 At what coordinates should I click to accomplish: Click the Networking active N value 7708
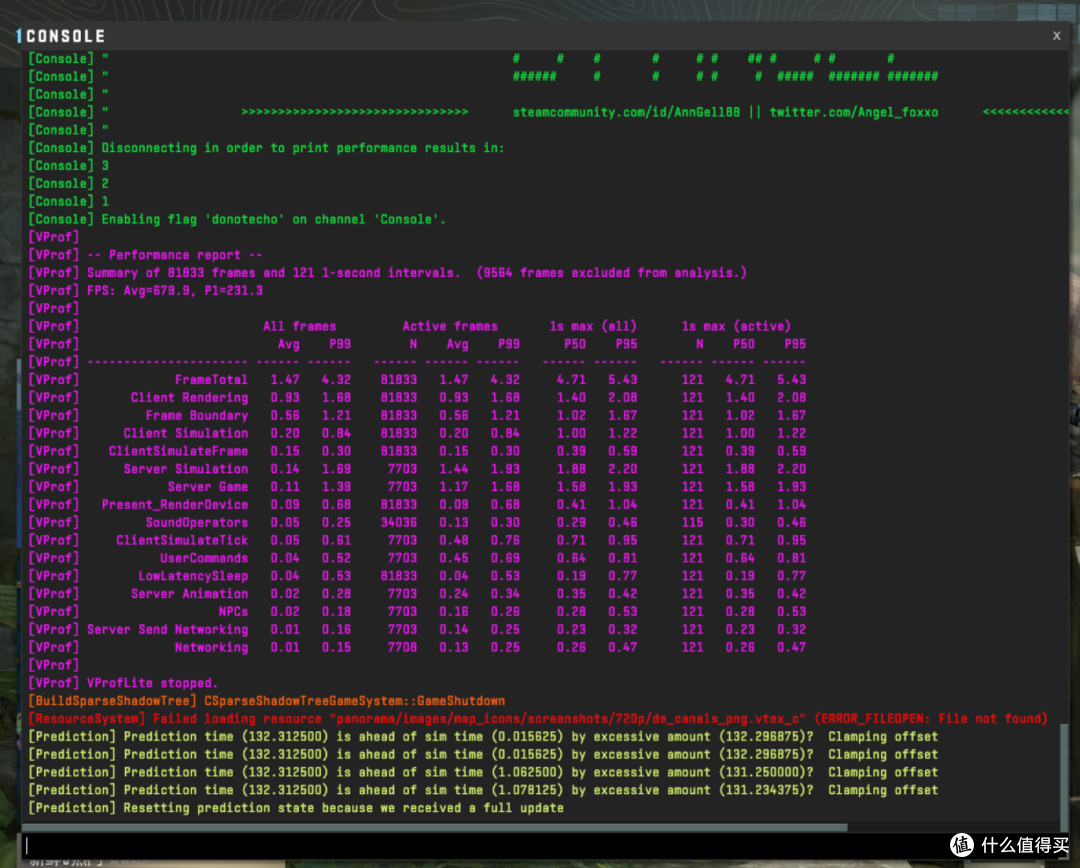pos(402,648)
